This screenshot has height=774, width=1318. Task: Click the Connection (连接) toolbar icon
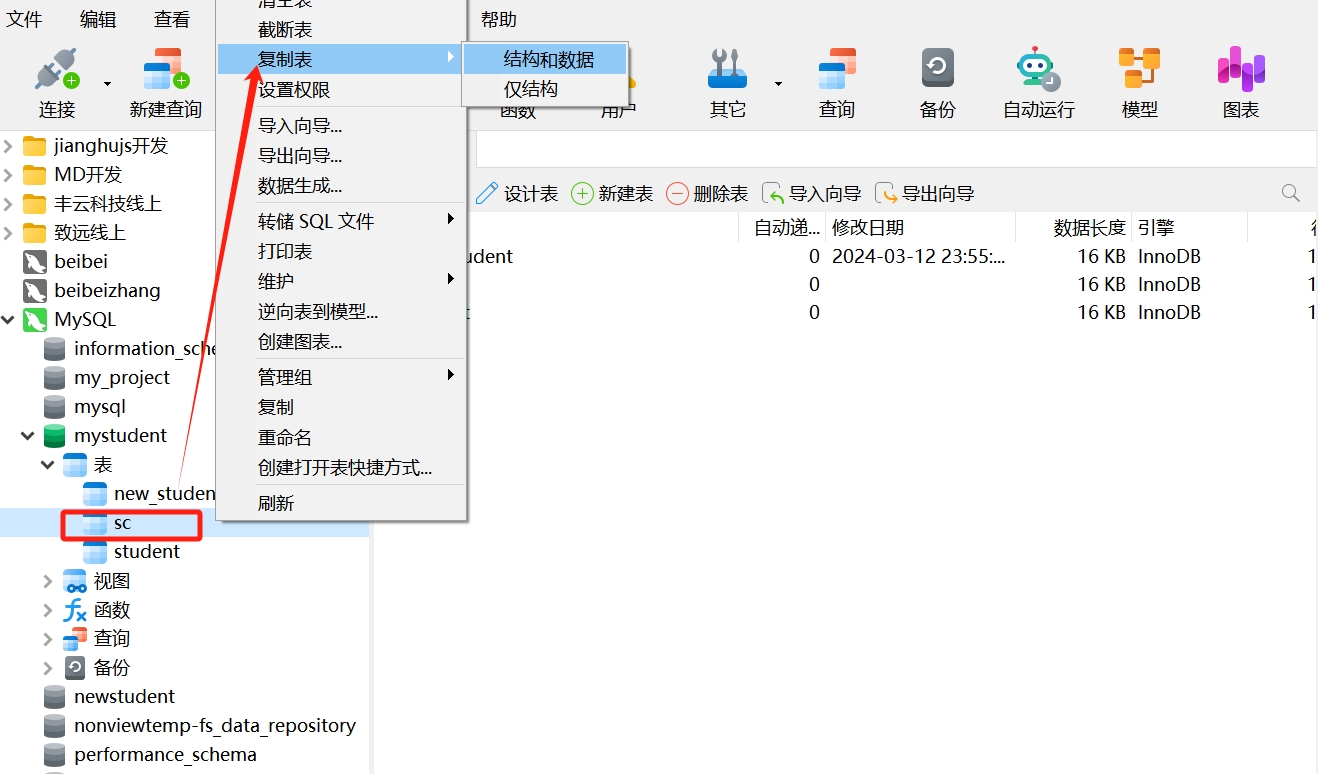[x=57, y=72]
